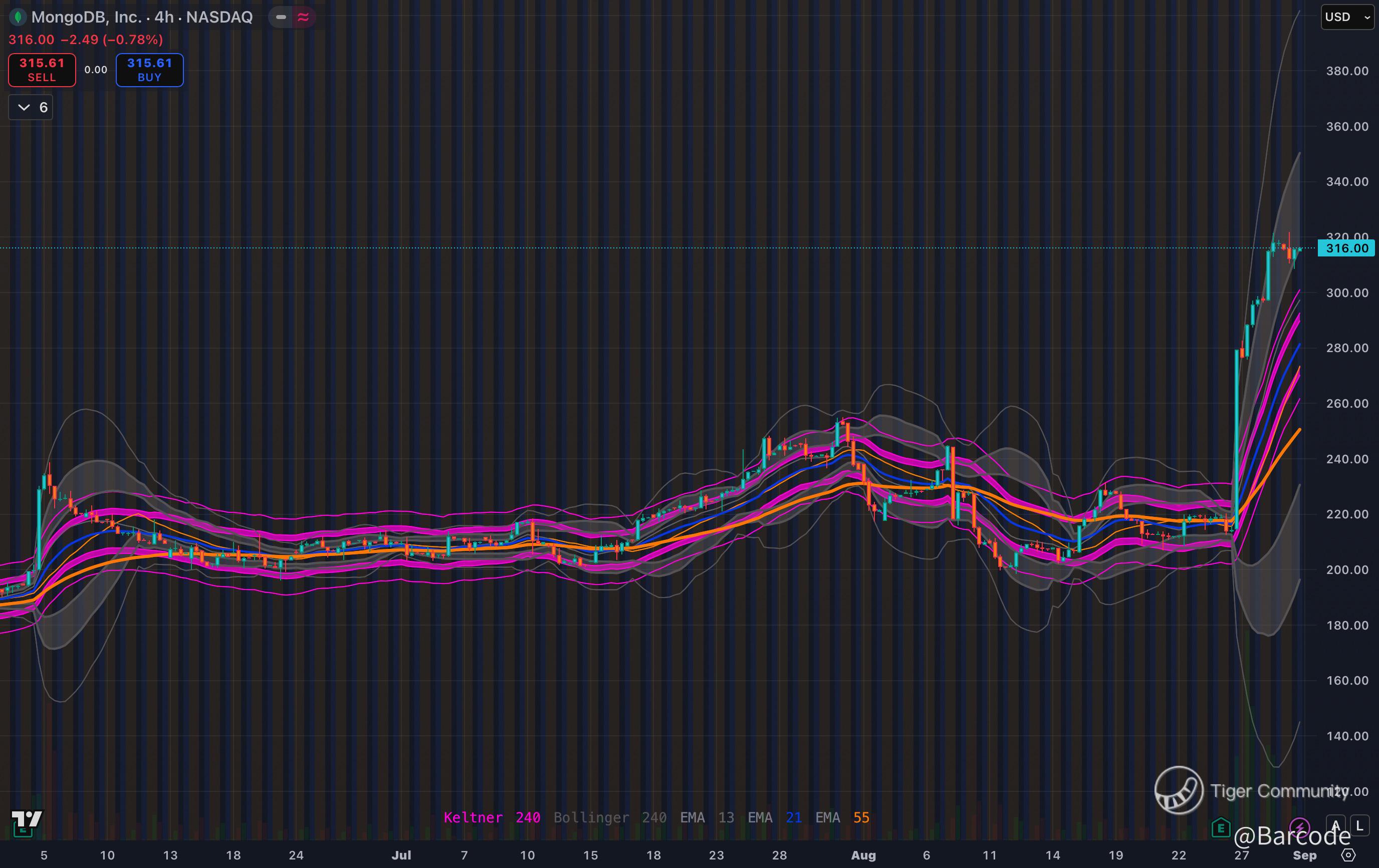Expand the collapsed 6 indicators legend
Screen dimensions: 1379x868
pos(31,108)
